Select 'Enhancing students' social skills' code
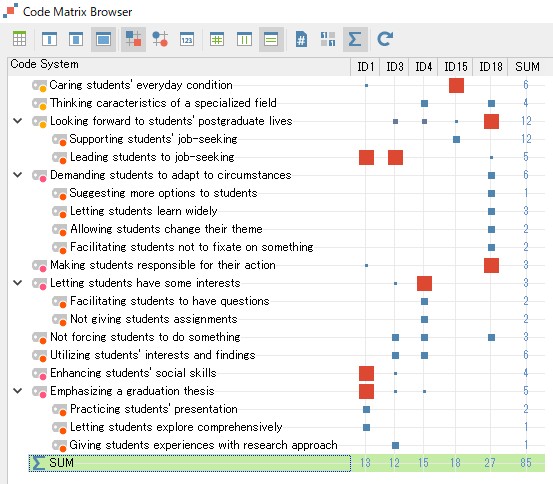This screenshot has width=553, height=484. [133, 373]
